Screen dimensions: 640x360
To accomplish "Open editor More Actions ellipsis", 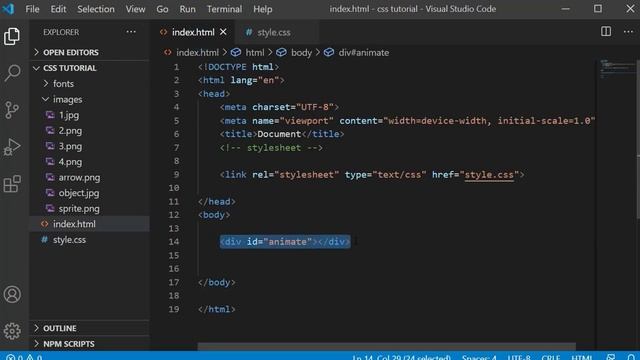I will click(x=628, y=31).
